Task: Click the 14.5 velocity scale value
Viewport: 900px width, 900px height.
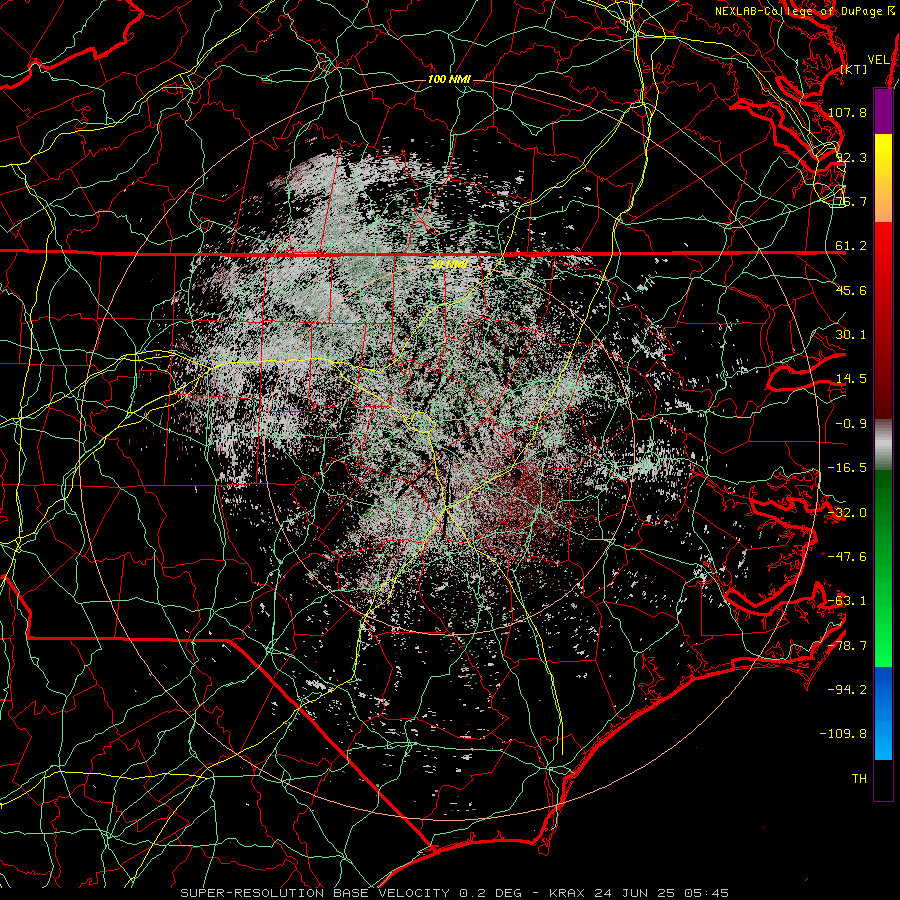Action: [x=851, y=379]
